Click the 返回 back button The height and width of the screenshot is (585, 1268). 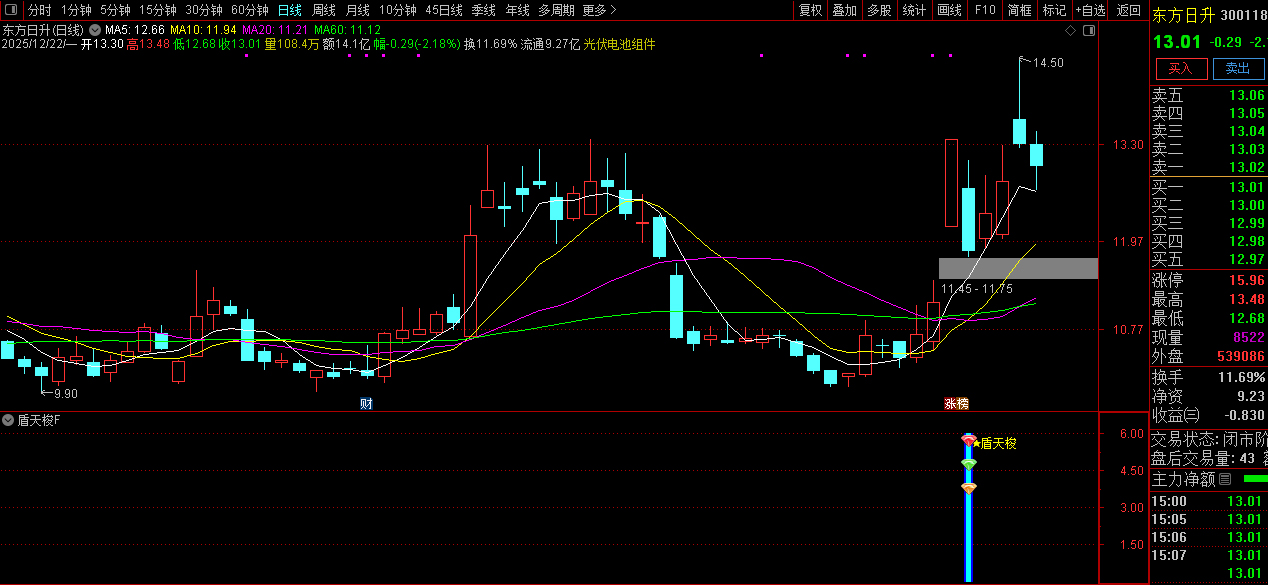(1128, 10)
